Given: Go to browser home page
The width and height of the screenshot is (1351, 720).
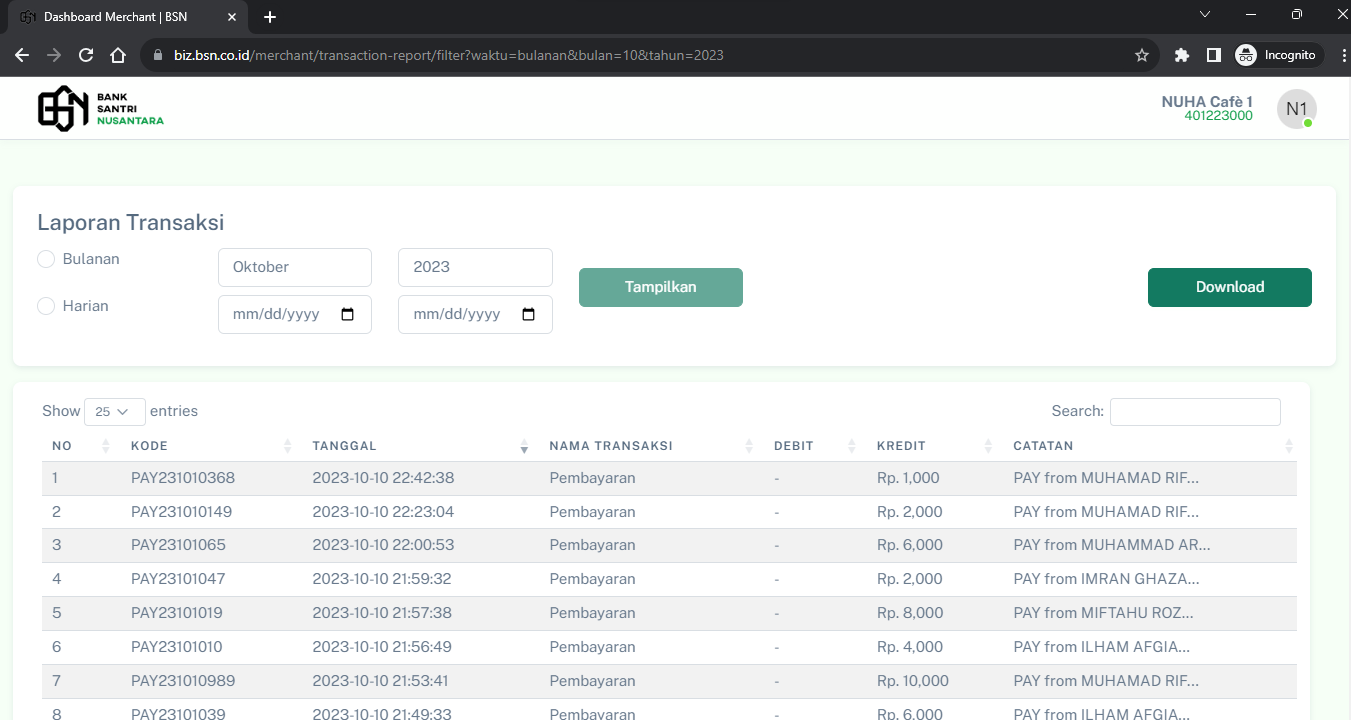Looking at the screenshot, I should click(118, 55).
